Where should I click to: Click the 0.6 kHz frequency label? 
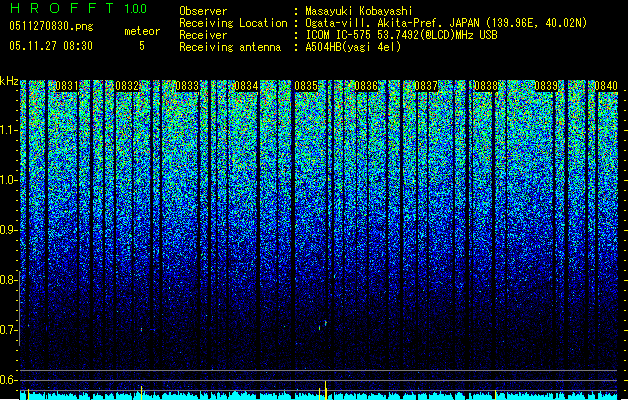(x=9, y=380)
